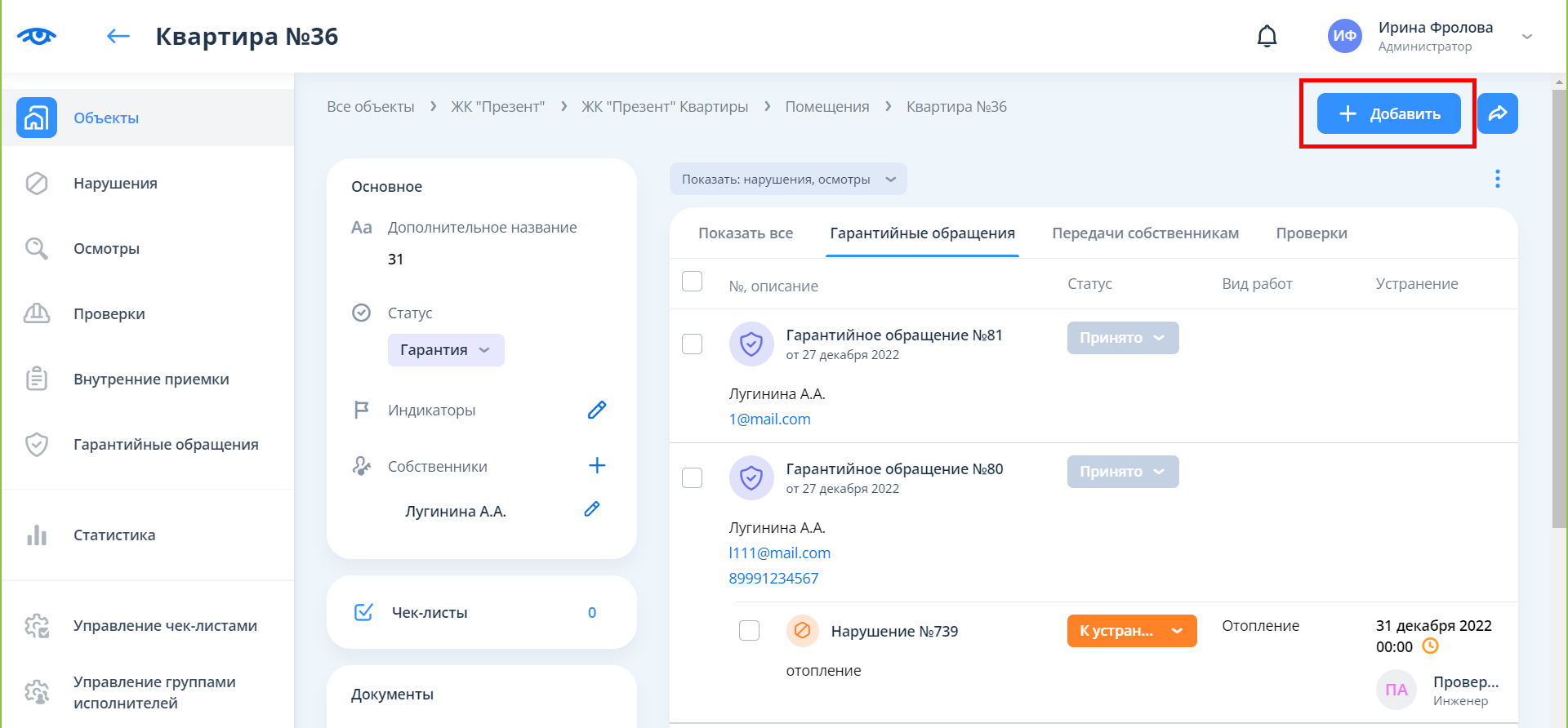Expand the Гарантия status dropdown
This screenshot has height=728, width=1568.
coord(445,350)
